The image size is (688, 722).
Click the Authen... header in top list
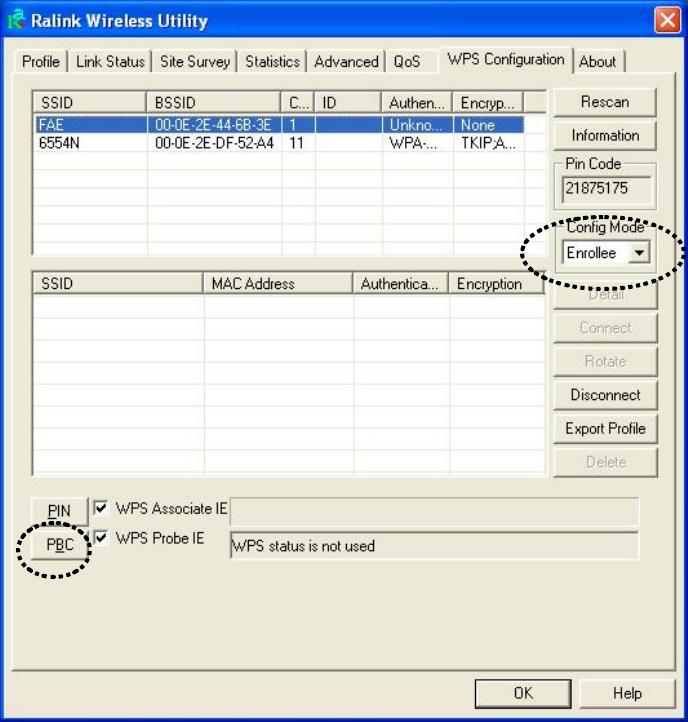point(417,103)
